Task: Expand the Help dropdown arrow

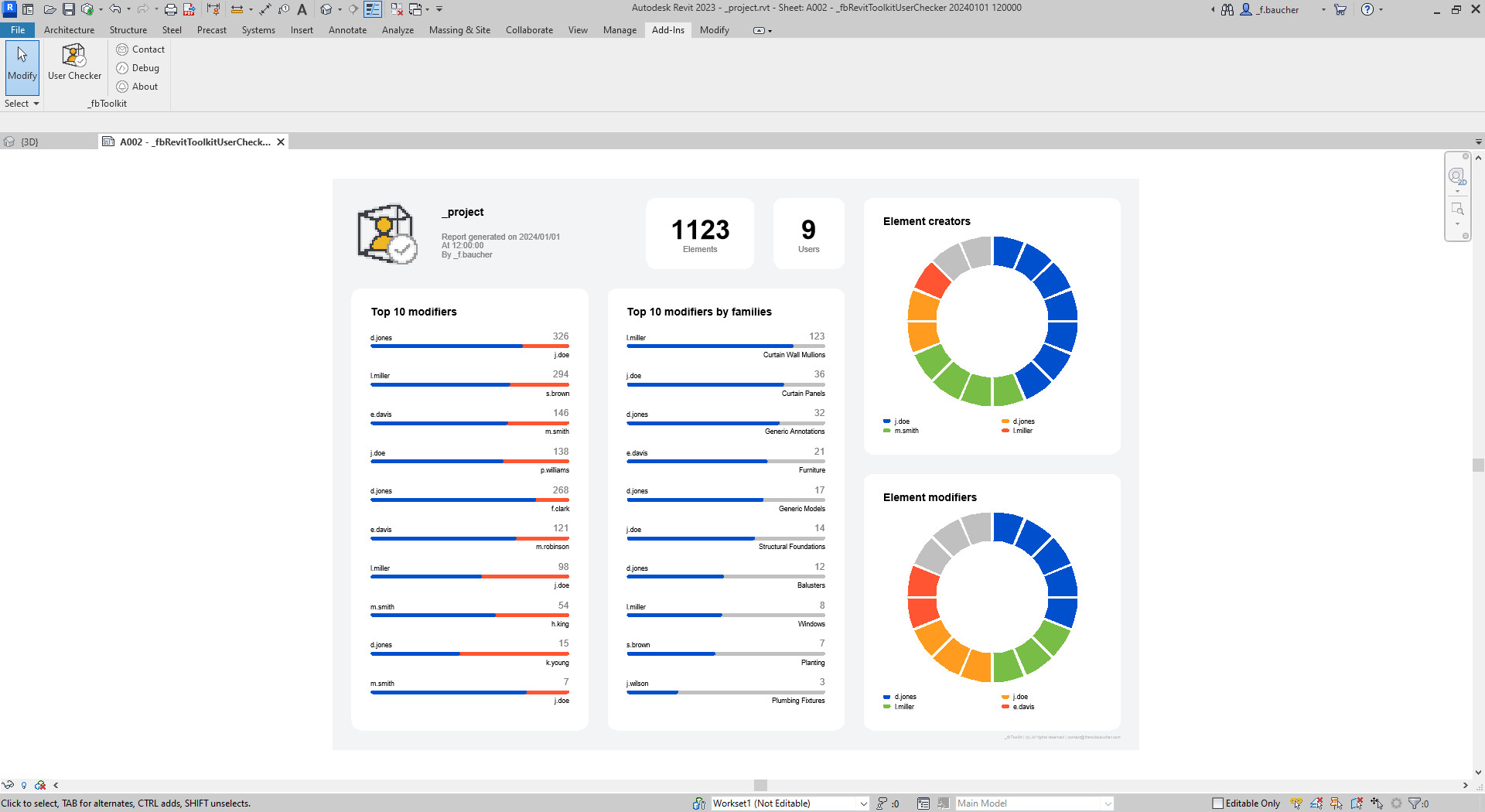Action: [1381, 10]
